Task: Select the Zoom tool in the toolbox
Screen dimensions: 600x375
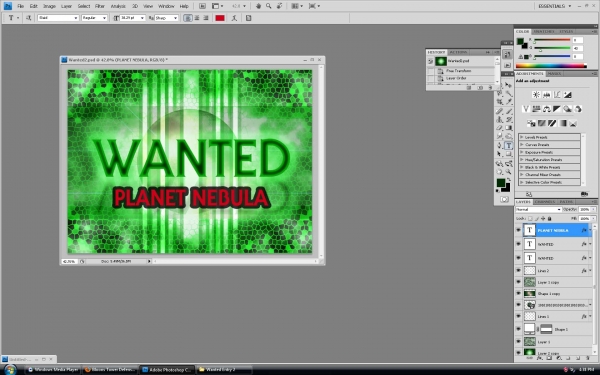Action: 509,172
